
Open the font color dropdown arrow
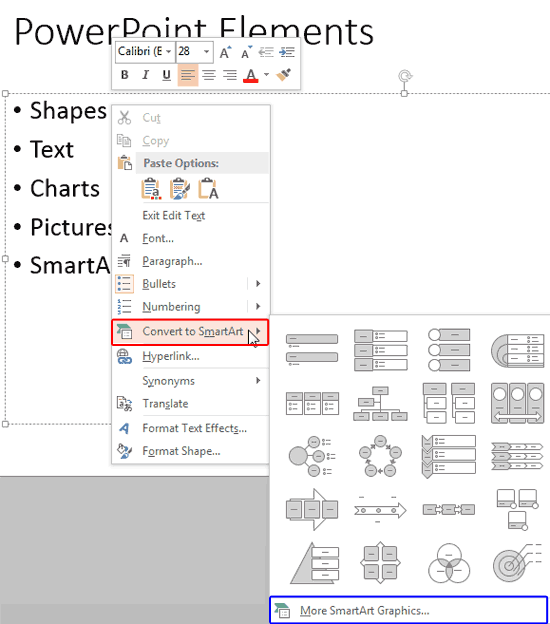coord(266,74)
